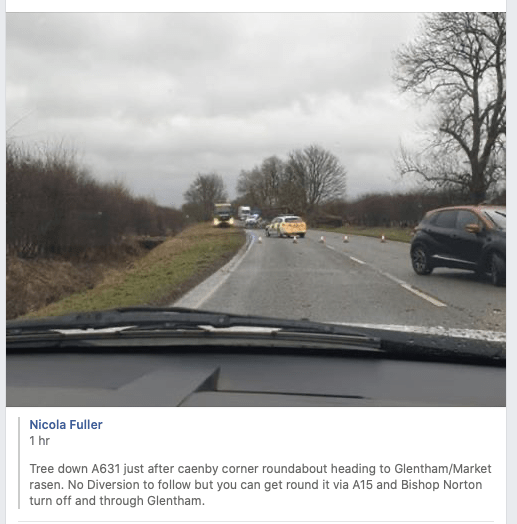Click the traffic cone beside the police car

coord(295,239)
